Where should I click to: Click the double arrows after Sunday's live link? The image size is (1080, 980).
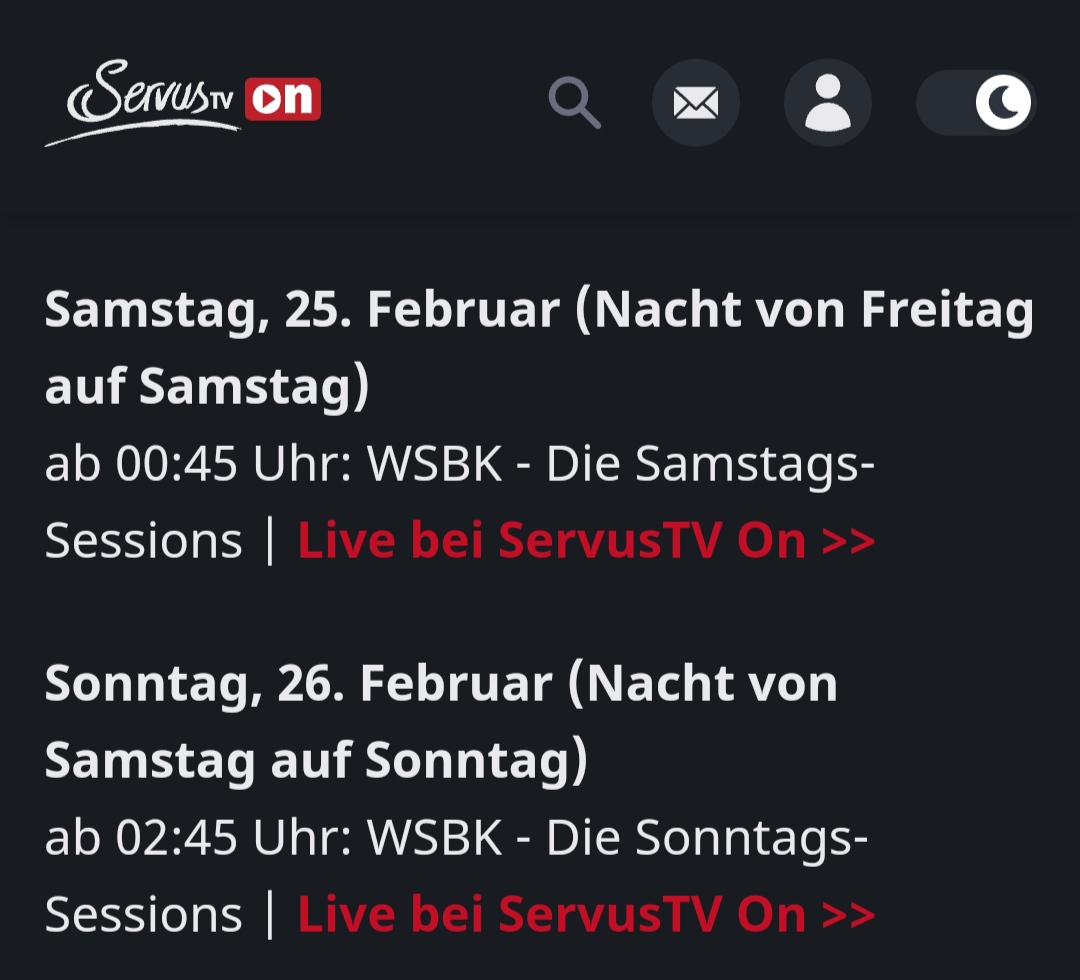[x=848, y=915]
